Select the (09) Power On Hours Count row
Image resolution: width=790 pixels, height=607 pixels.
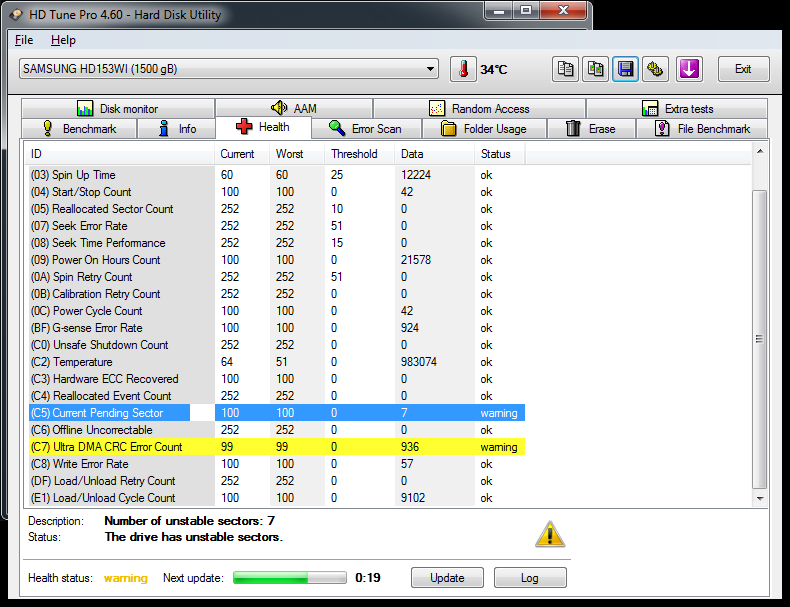[277, 260]
